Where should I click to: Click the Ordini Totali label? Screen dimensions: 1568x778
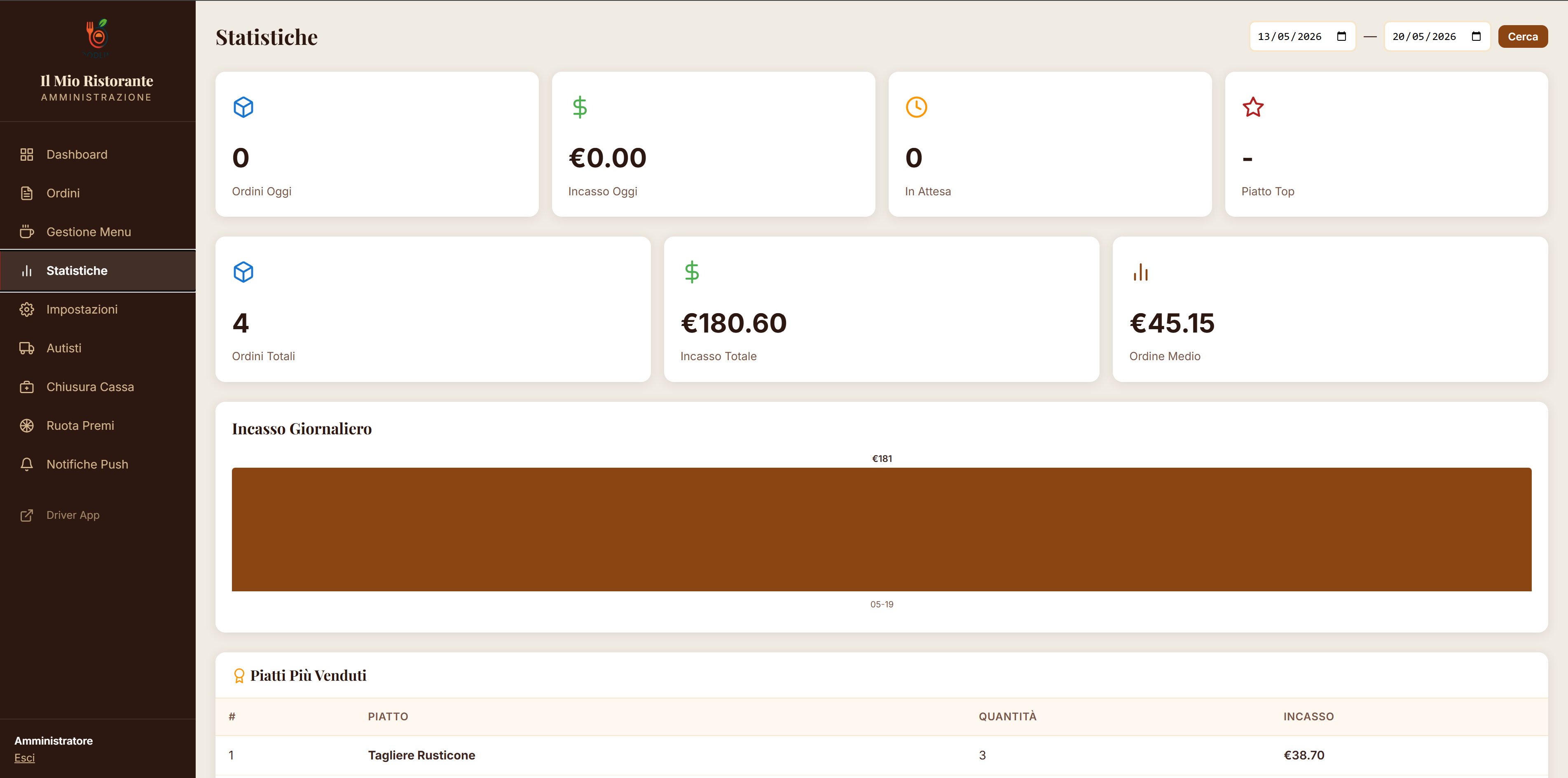pyautogui.click(x=263, y=356)
